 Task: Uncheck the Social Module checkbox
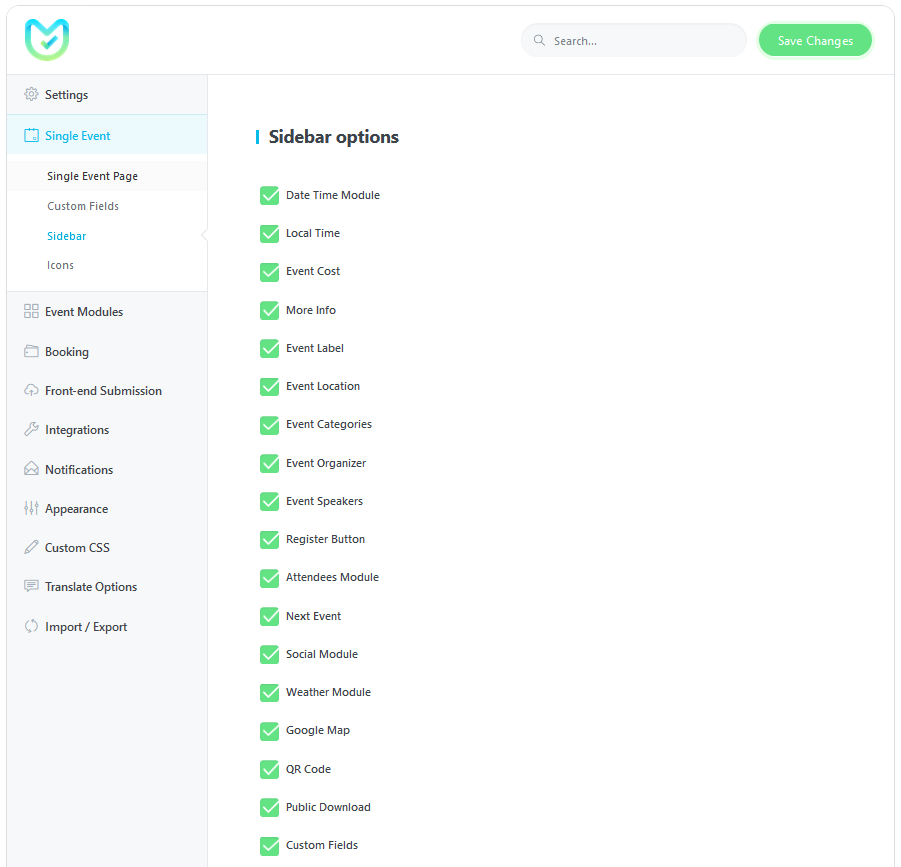[x=269, y=654]
